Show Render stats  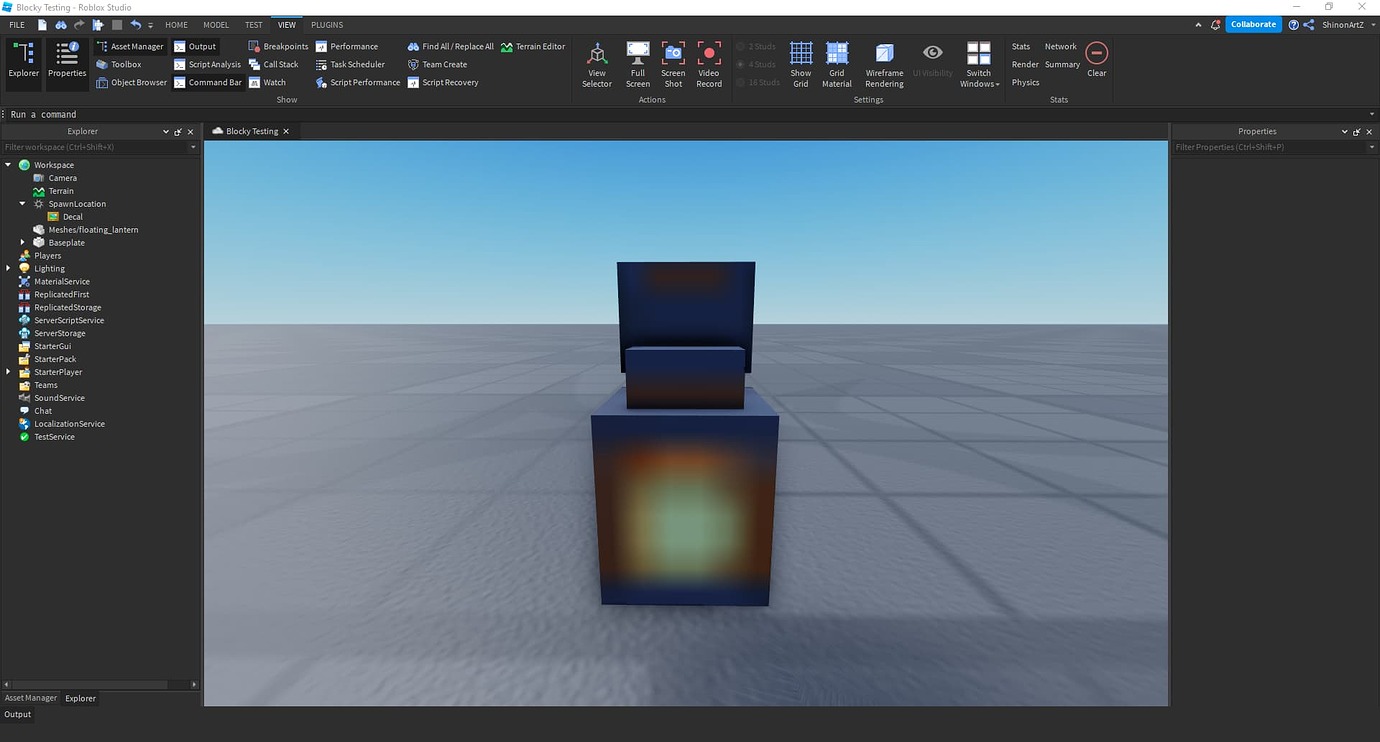tap(1025, 64)
